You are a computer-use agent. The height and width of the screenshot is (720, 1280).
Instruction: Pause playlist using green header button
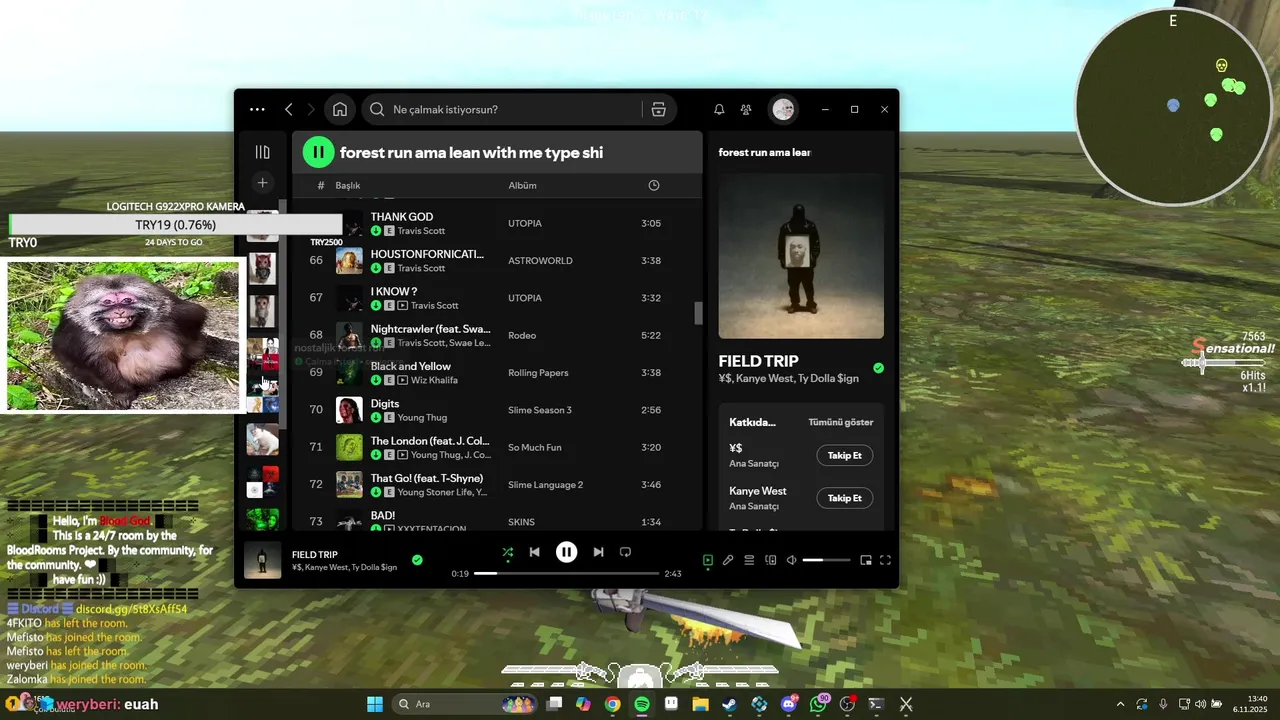pyautogui.click(x=318, y=152)
